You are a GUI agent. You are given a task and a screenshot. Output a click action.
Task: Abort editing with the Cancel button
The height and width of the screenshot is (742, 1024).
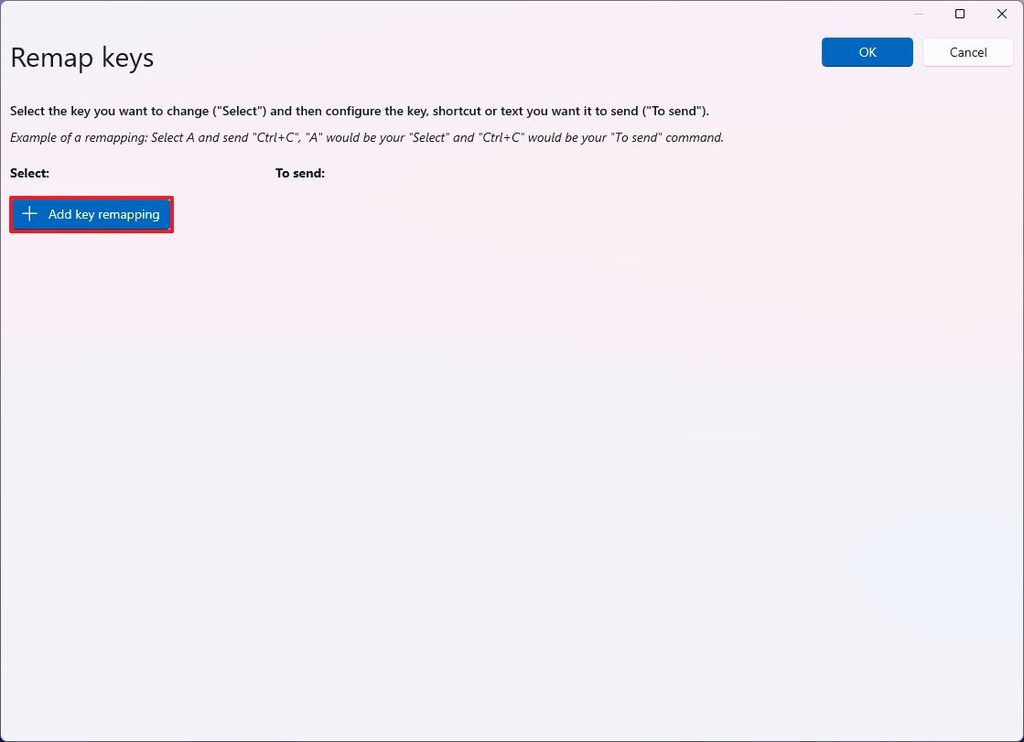pyautogui.click(x=967, y=52)
